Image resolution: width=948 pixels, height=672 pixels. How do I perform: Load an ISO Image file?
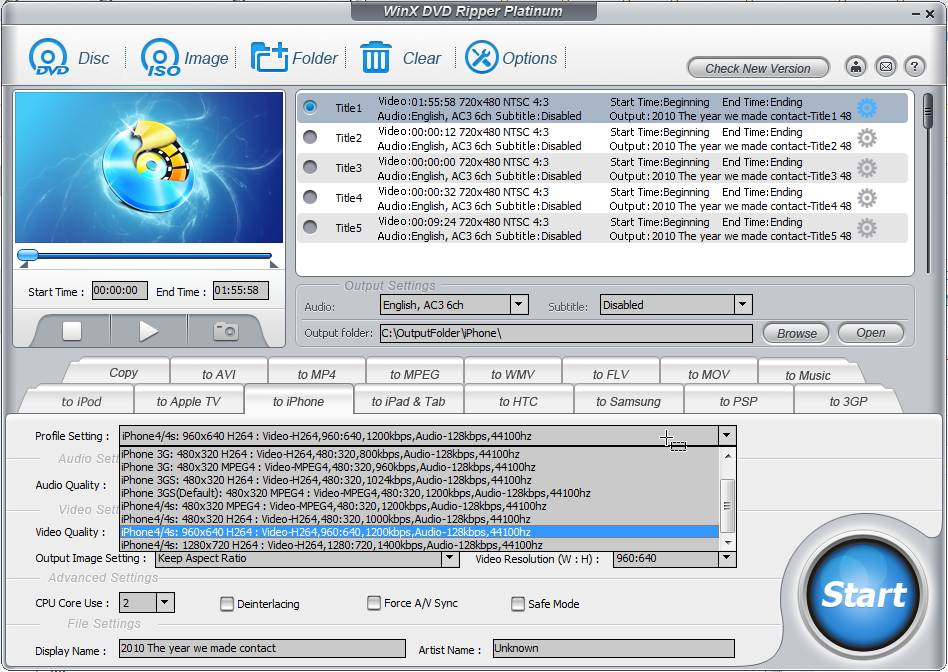[184, 58]
